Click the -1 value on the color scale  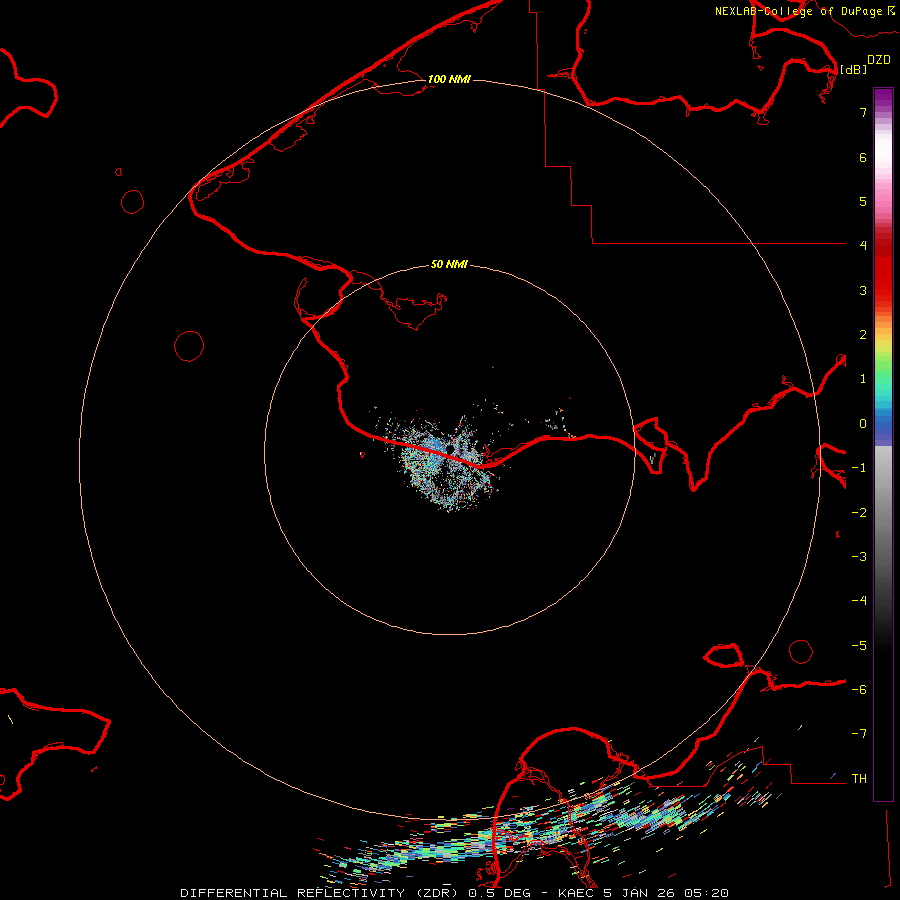point(859,468)
